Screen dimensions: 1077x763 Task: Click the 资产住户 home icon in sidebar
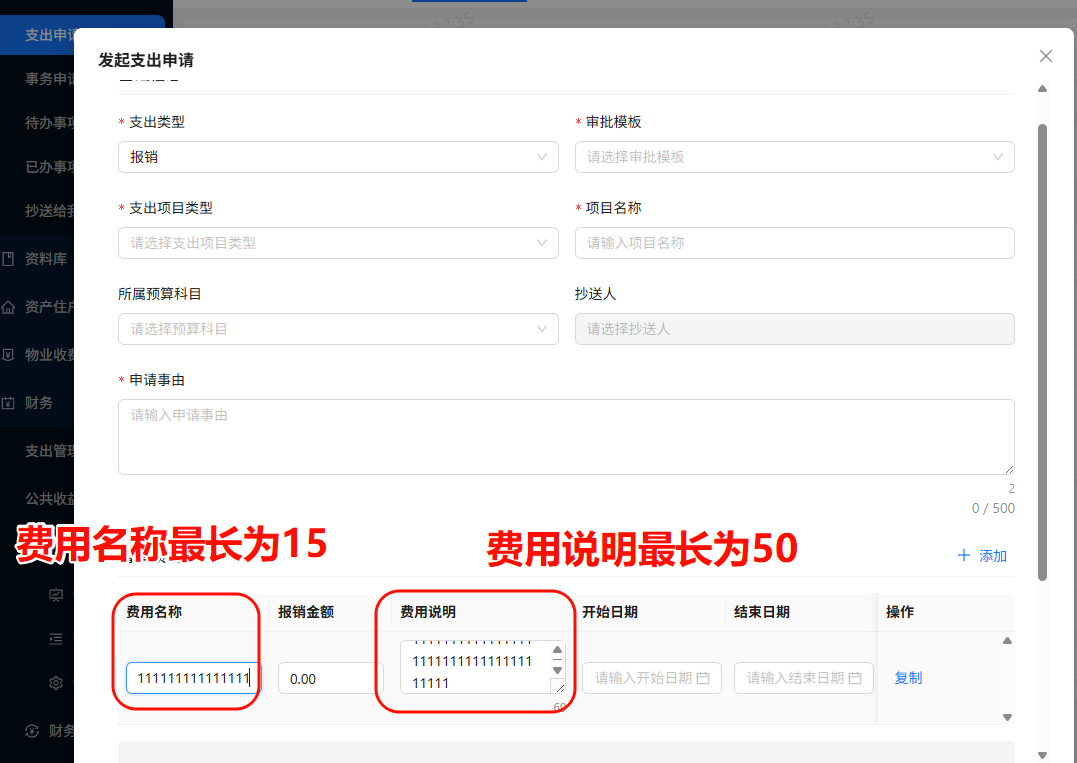pyautogui.click(x=8, y=307)
